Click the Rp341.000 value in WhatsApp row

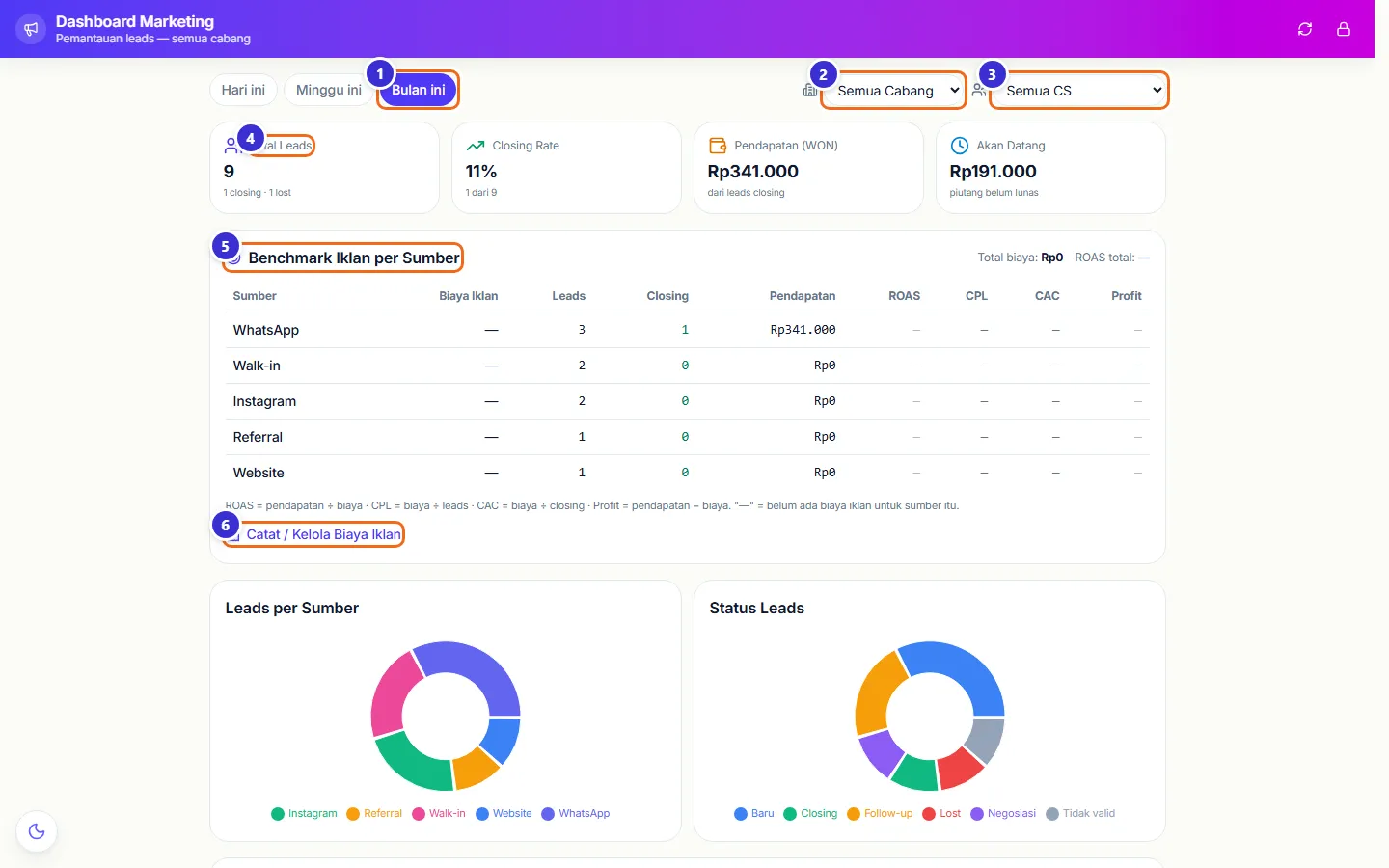point(803,330)
